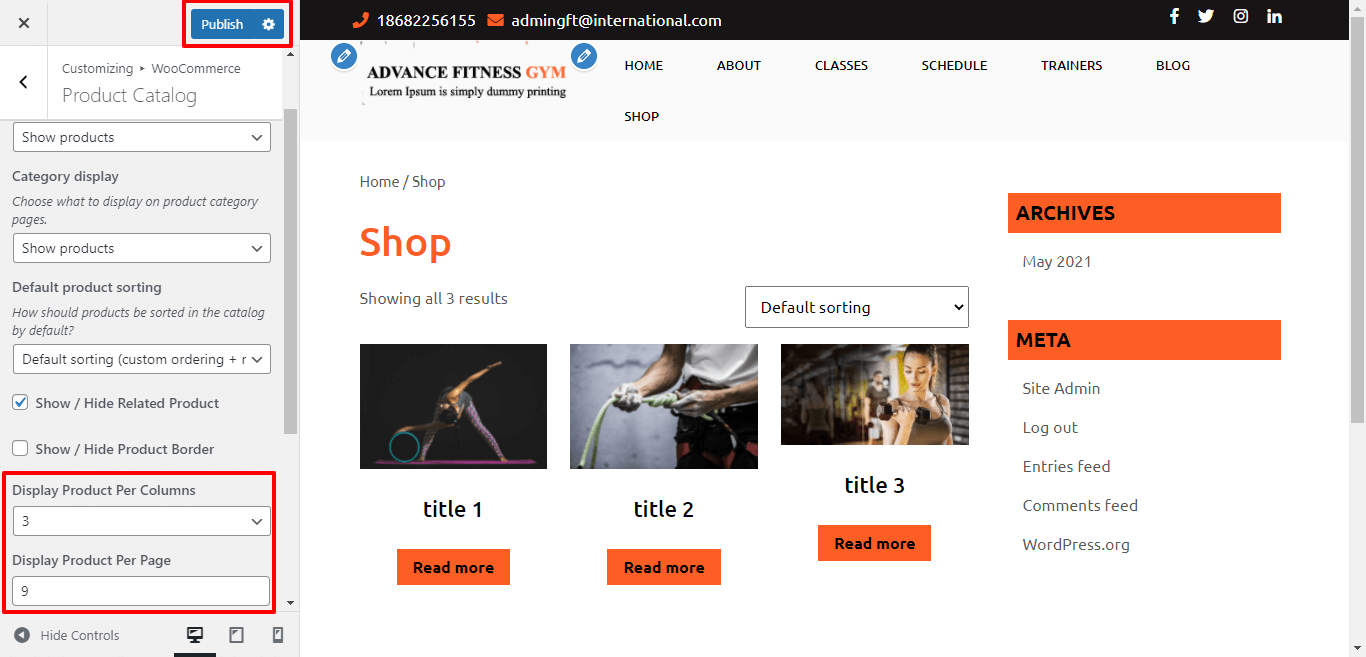Navigate to the TRAINERS menu item

(1071, 65)
